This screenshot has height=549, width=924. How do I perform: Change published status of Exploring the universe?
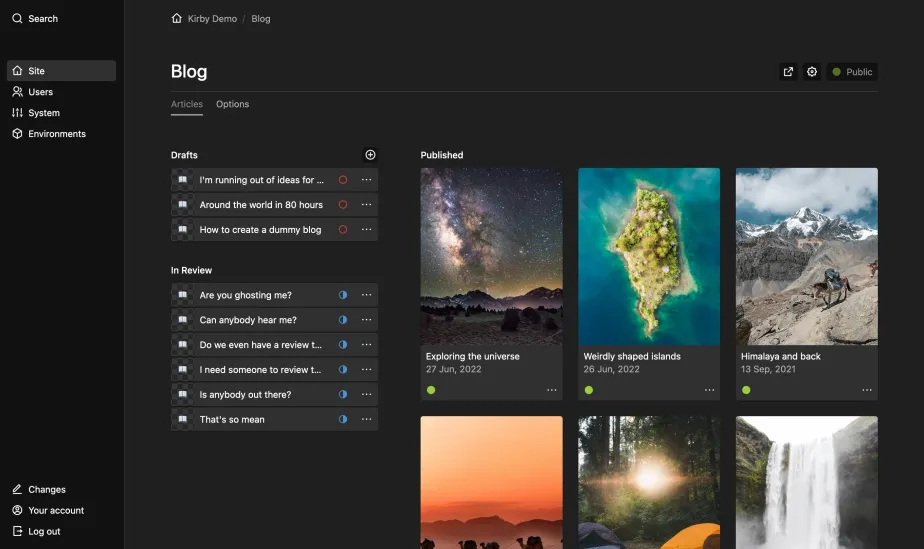pyautogui.click(x=431, y=390)
